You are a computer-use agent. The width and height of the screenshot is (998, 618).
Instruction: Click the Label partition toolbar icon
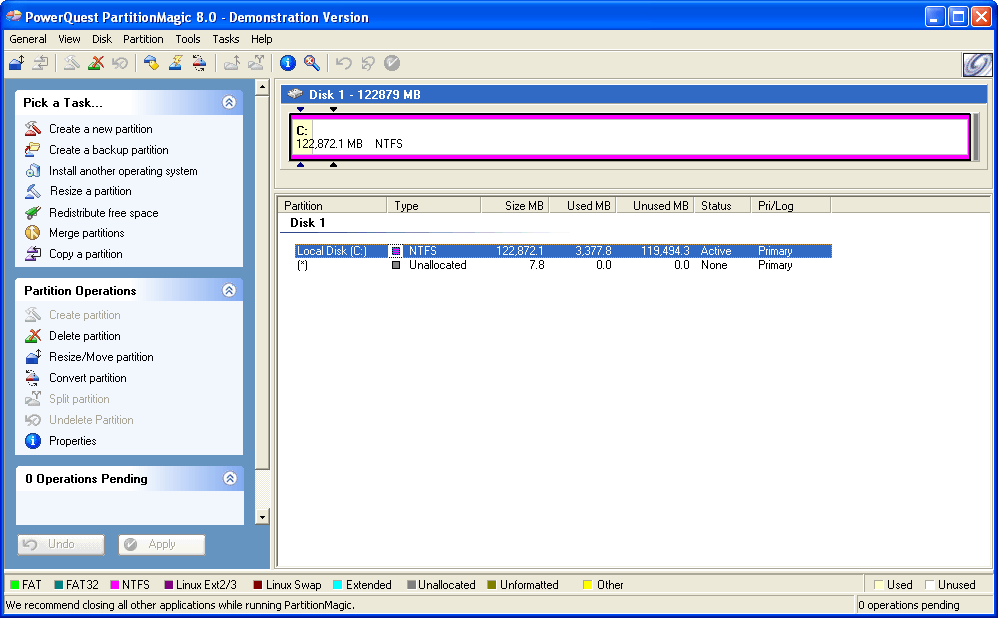tap(151, 63)
